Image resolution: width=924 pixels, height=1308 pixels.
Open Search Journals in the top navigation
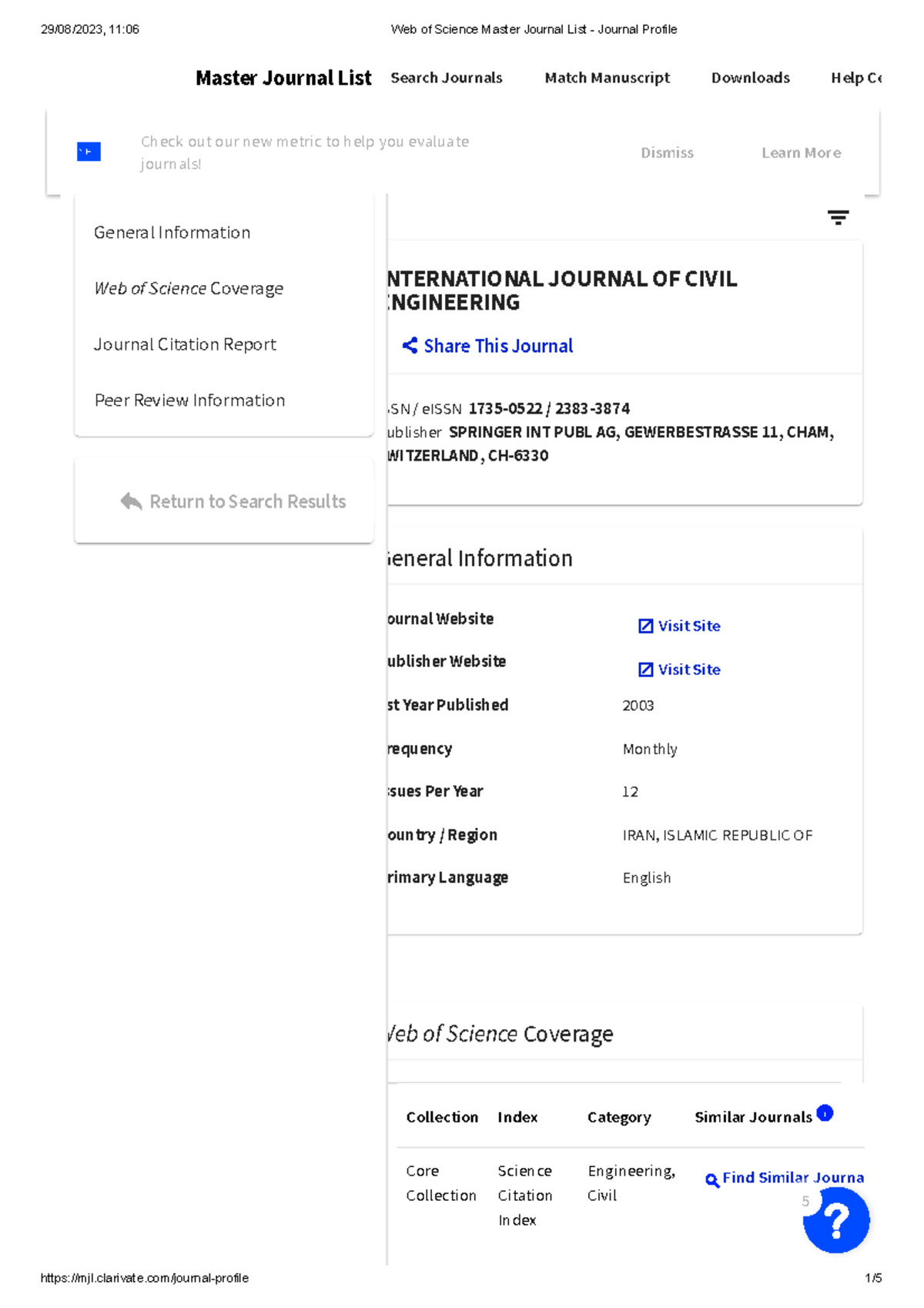[447, 78]
